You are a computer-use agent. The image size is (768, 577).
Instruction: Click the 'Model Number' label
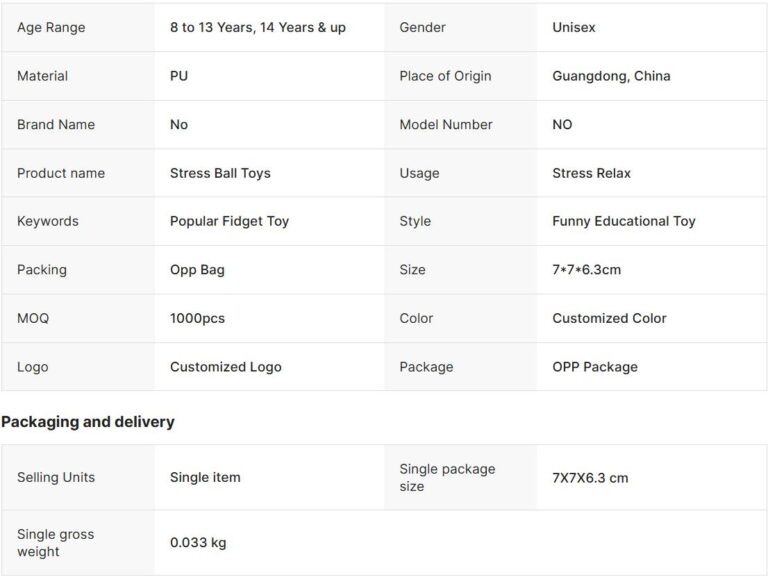click(445, 124)
